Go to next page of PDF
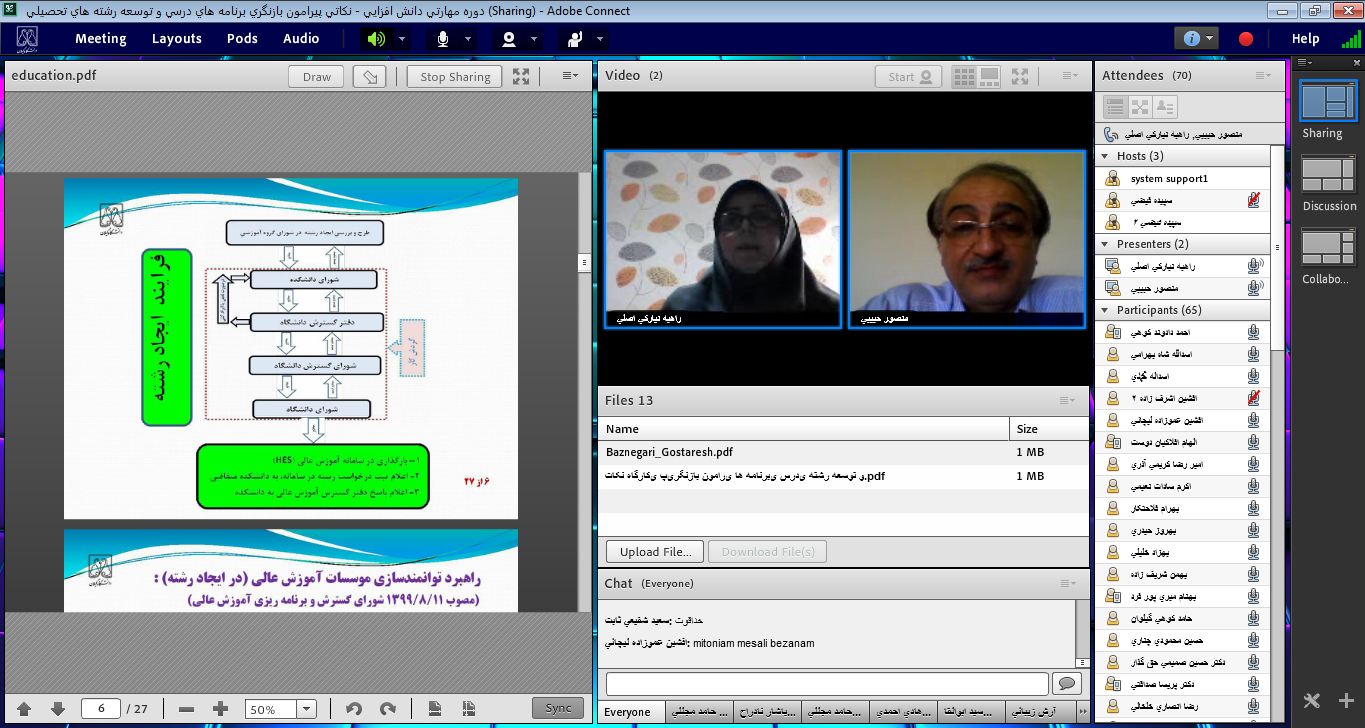Viewport: 1365px width, 728px height. (x=57, y=709)
